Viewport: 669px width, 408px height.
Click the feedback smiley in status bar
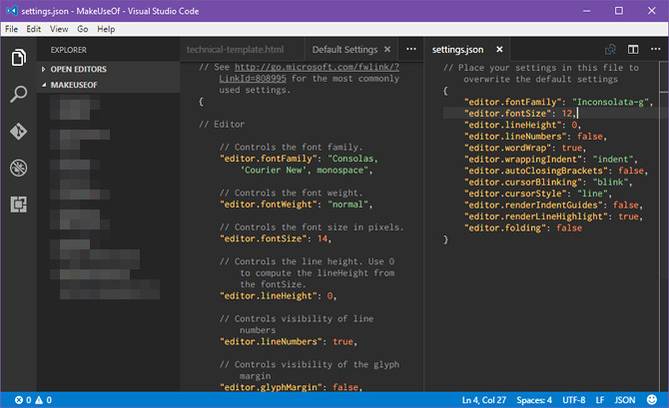click(652, 399)
